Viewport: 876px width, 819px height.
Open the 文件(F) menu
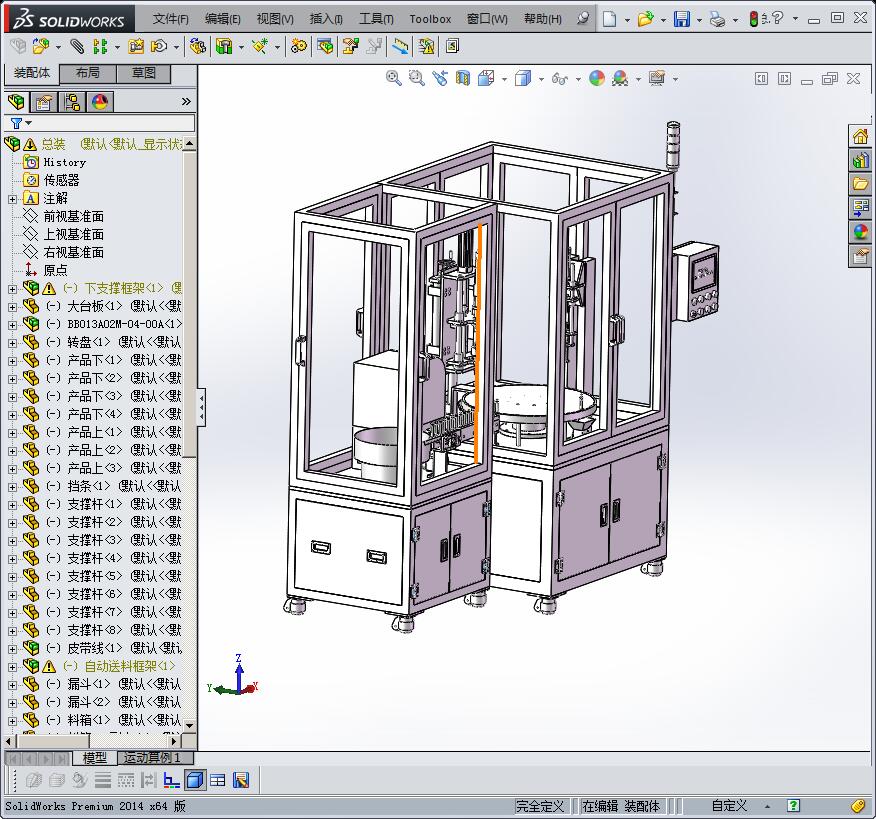[x=170, y=19]
